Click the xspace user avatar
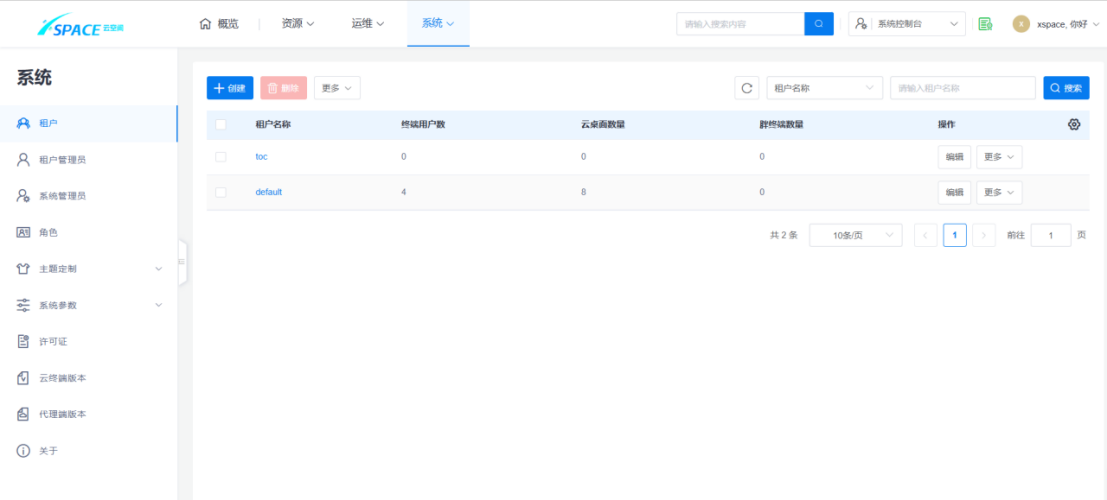1107x500 pixels. [1020, 24]
